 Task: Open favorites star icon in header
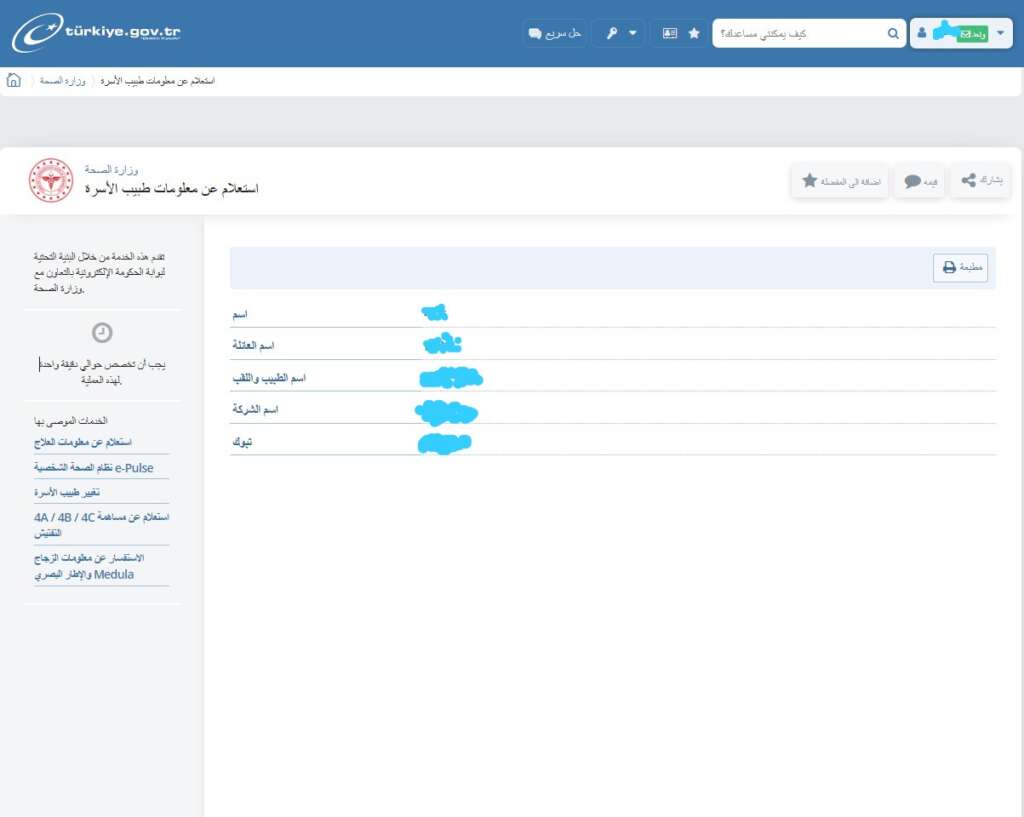point(694,33)
